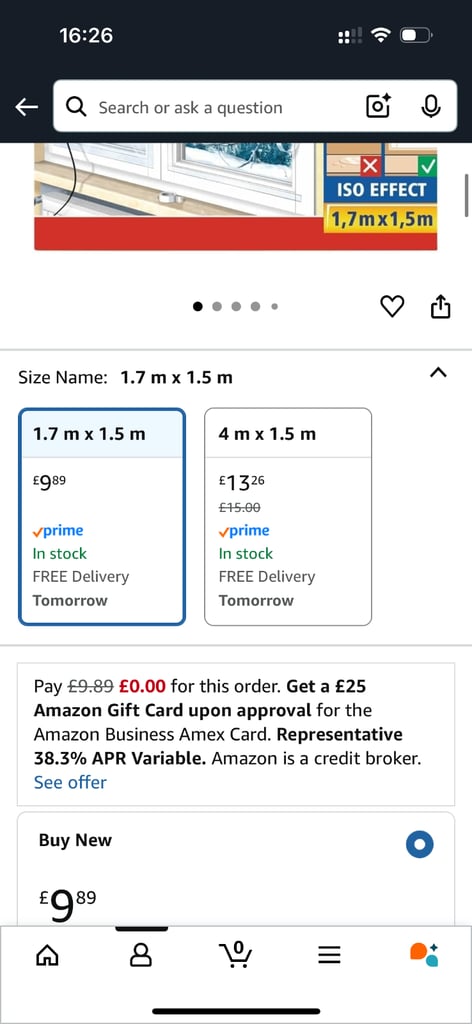Screen dimensions: 472x1024
Task: Open the account profile icon
Action: [141, 955]
